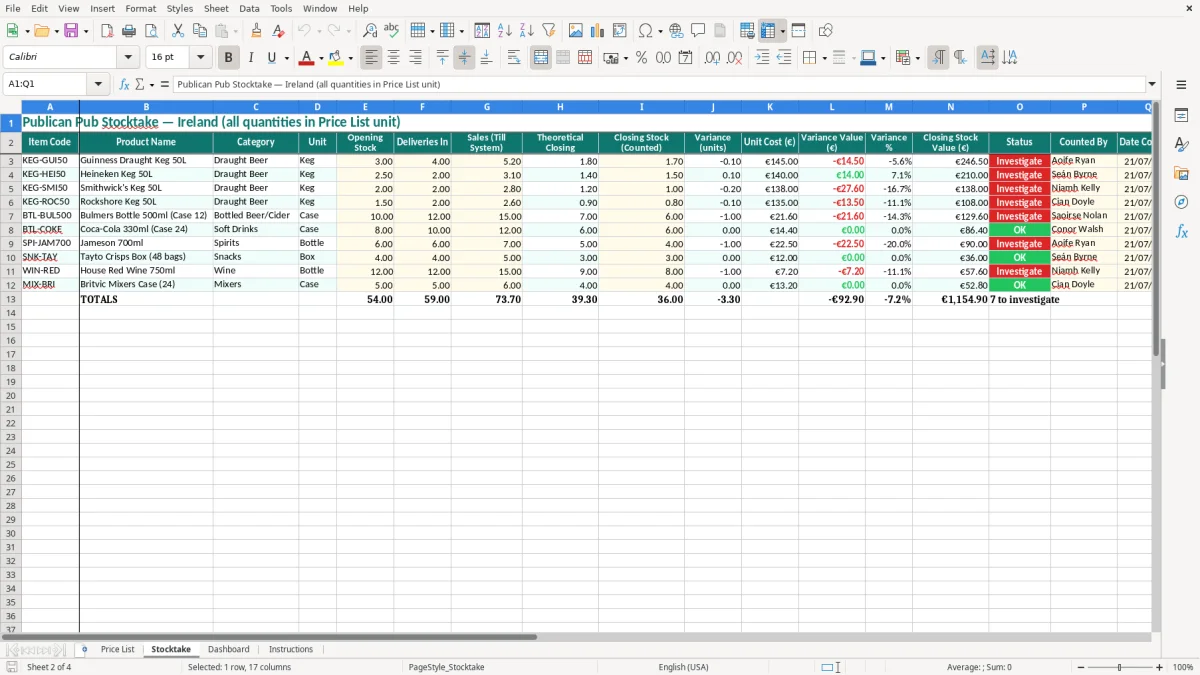Switch to the Dashboard sheet tab
Viewport: 1200px width, 675px height.
click(x=229, y=649)
